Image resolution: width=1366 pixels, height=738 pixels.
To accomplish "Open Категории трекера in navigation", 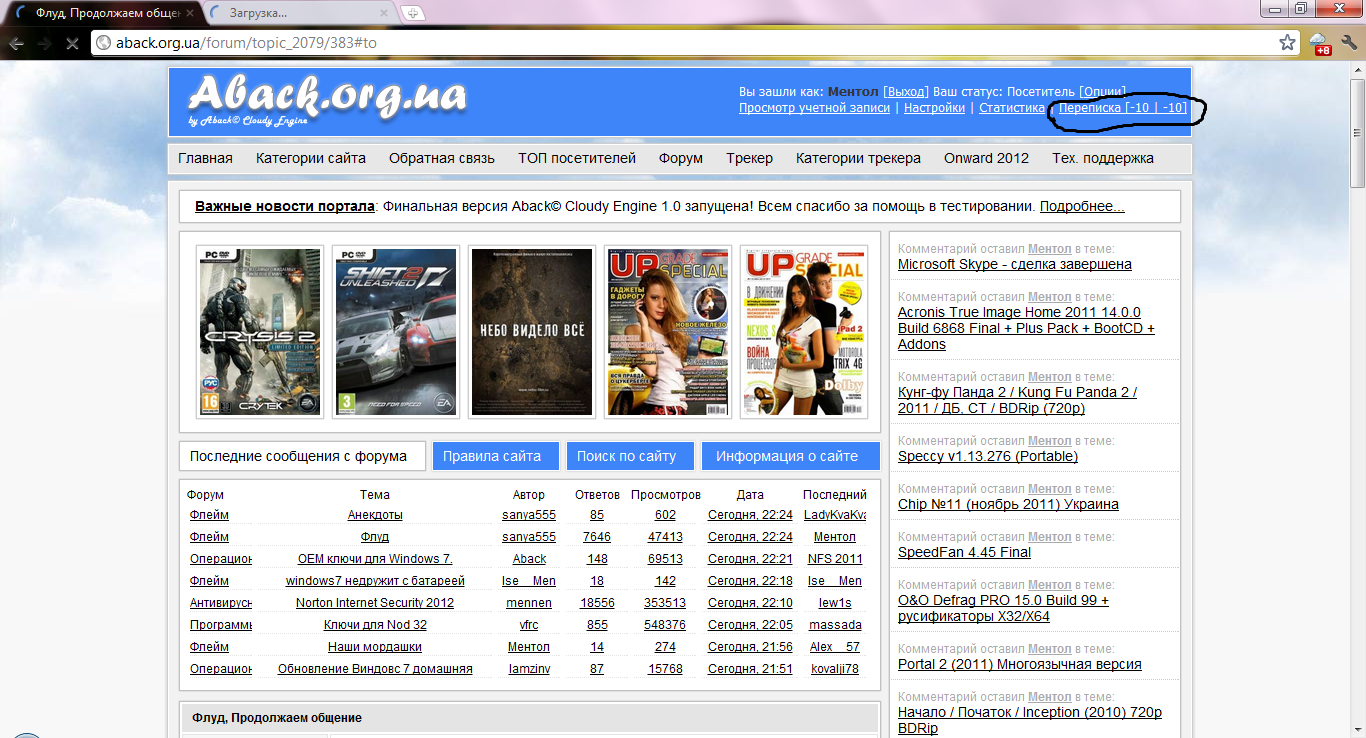I will 858,158.
